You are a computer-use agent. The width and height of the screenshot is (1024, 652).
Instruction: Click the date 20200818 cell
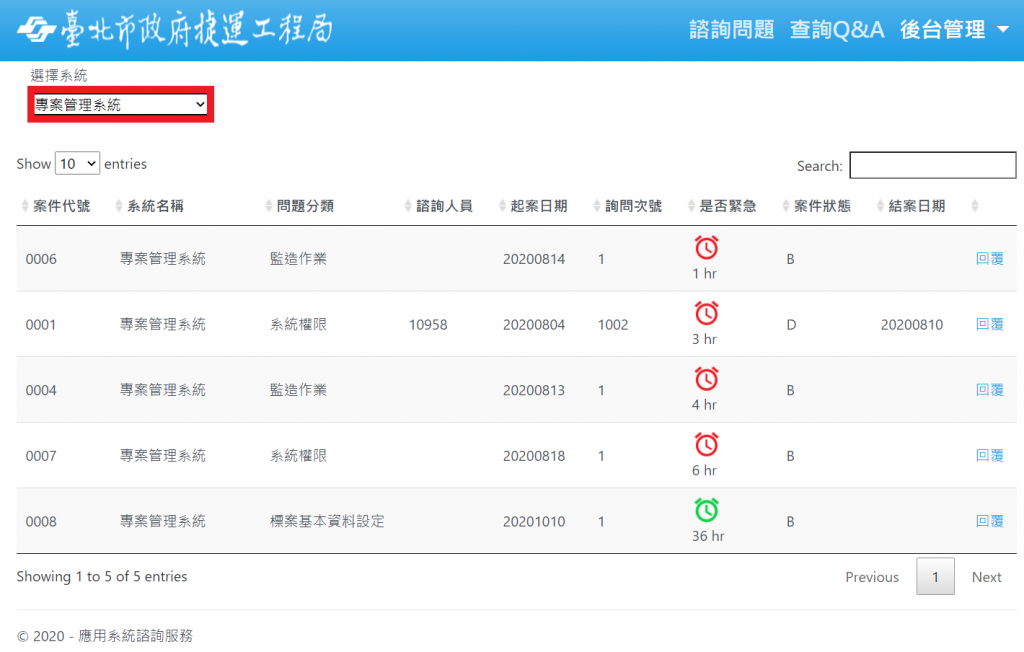coord(534,456)
